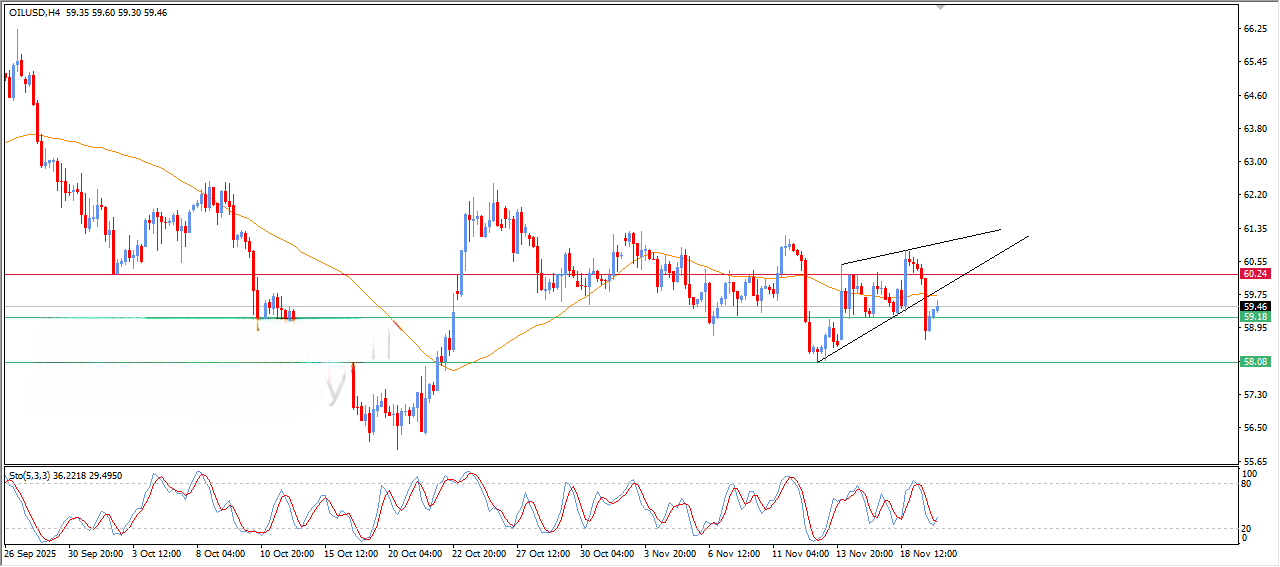Click the 66.25 price scale label
The height and width of the screenshot is (567, 1280).
1255,29
